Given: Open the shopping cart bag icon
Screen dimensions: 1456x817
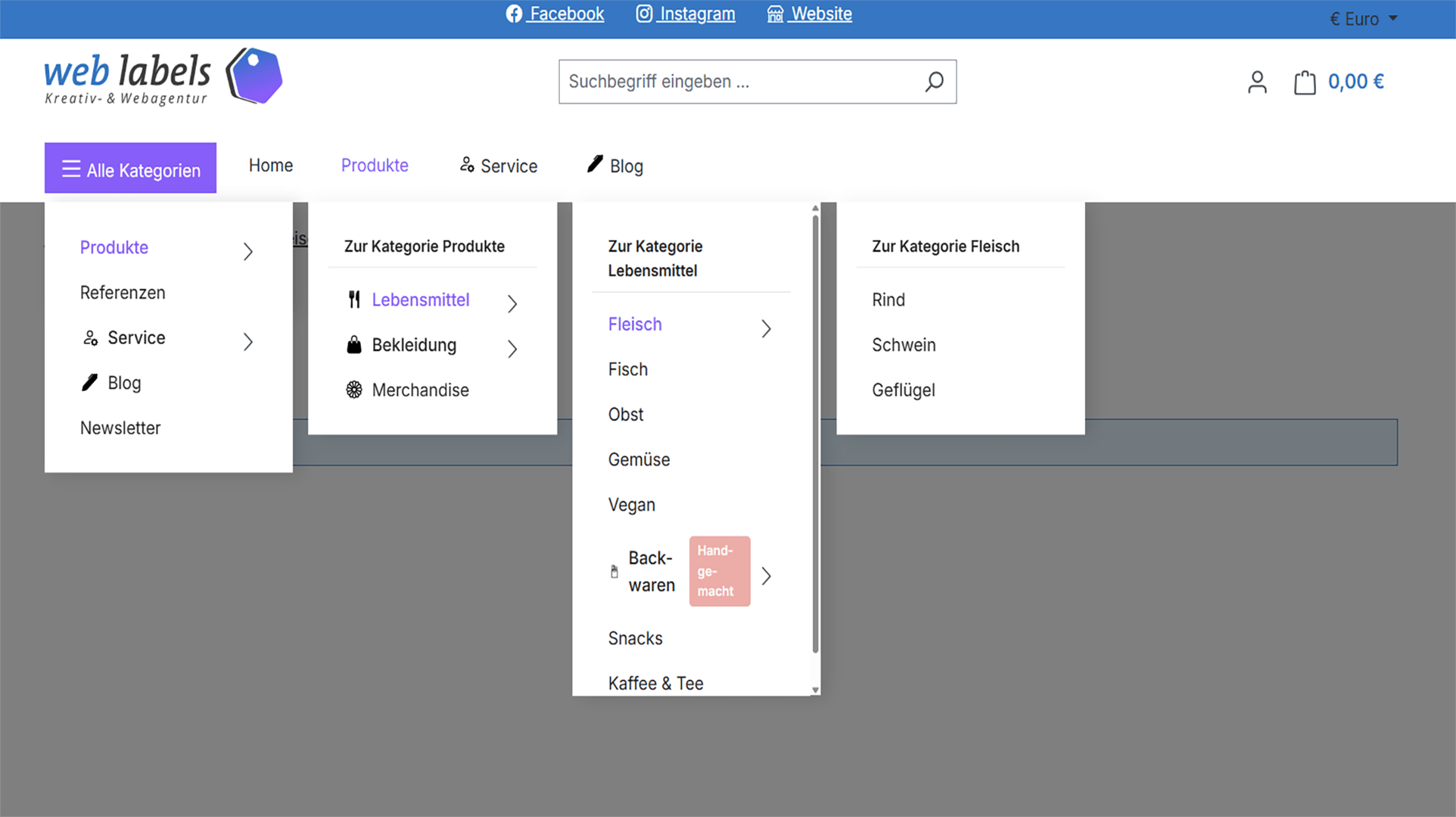Looking at the screenshot, I should [x=1305, y=82].
